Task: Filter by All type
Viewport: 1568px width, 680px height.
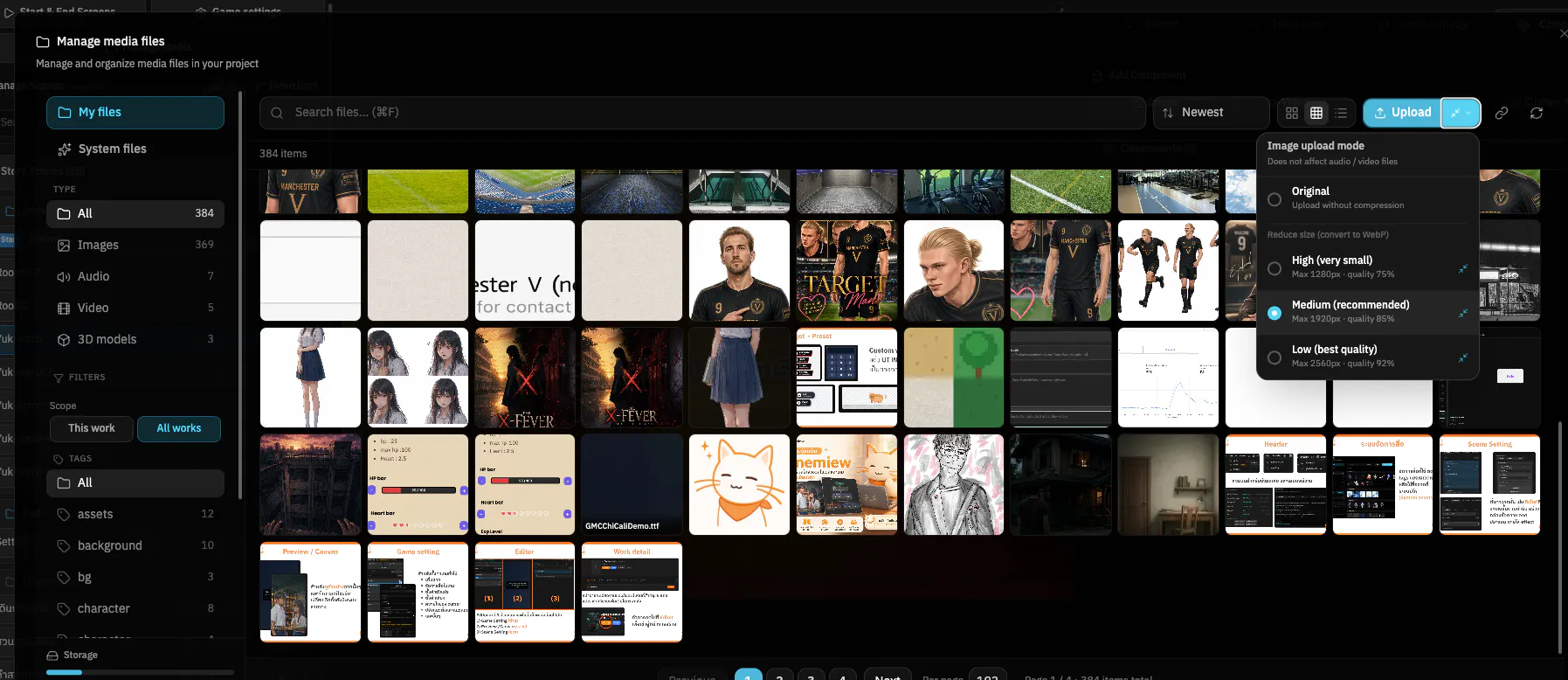Action: (x=135, y=213)
